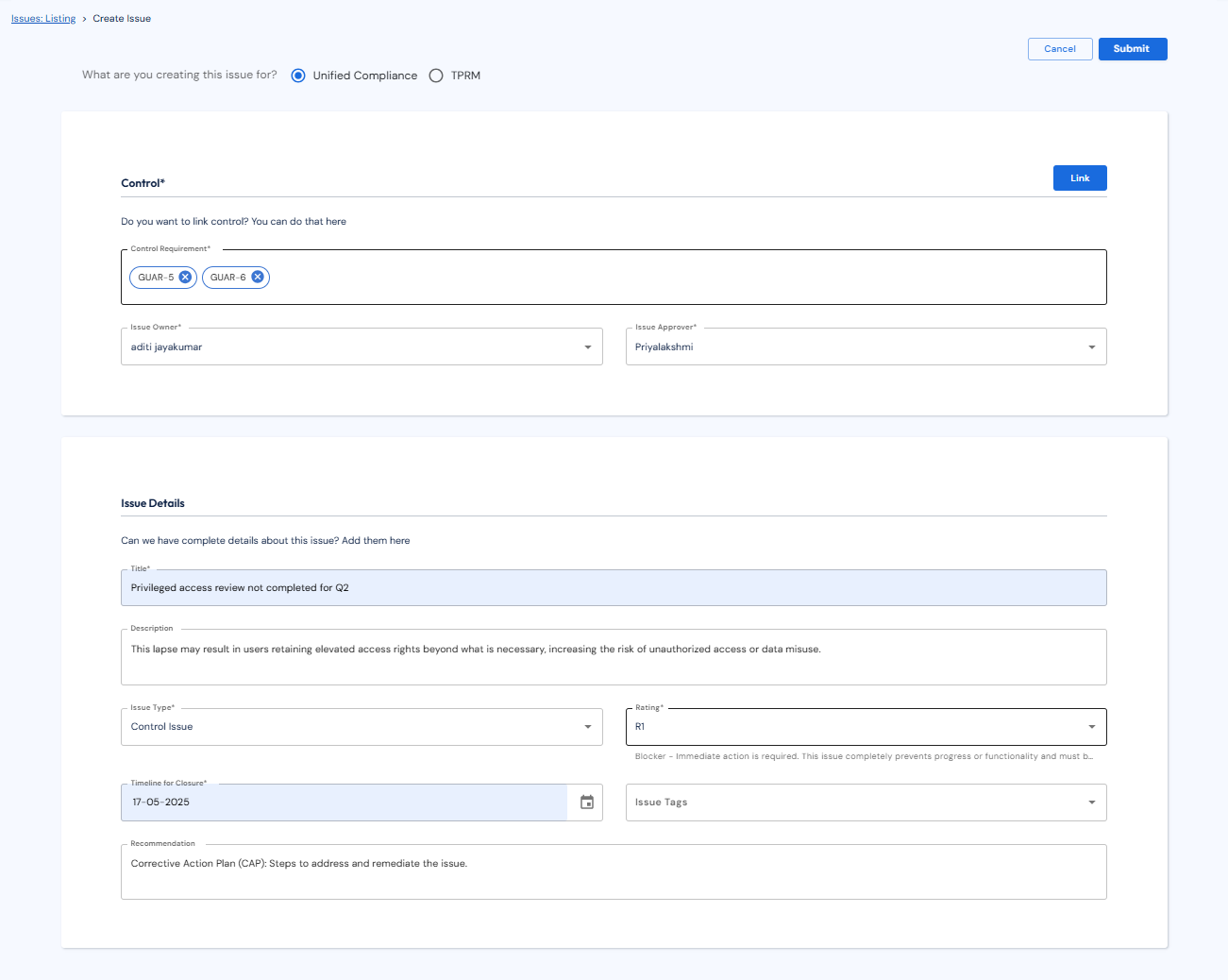Cancel issue creation
The width and height of the screenshot is (1228, 980).
tap(1060, 49)
